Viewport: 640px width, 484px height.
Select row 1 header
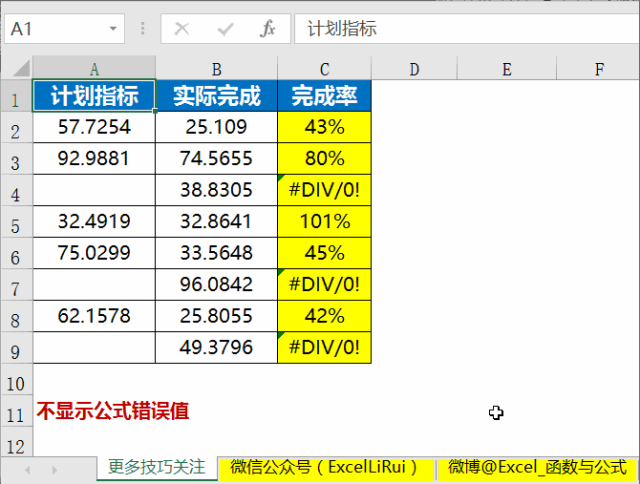16,96
